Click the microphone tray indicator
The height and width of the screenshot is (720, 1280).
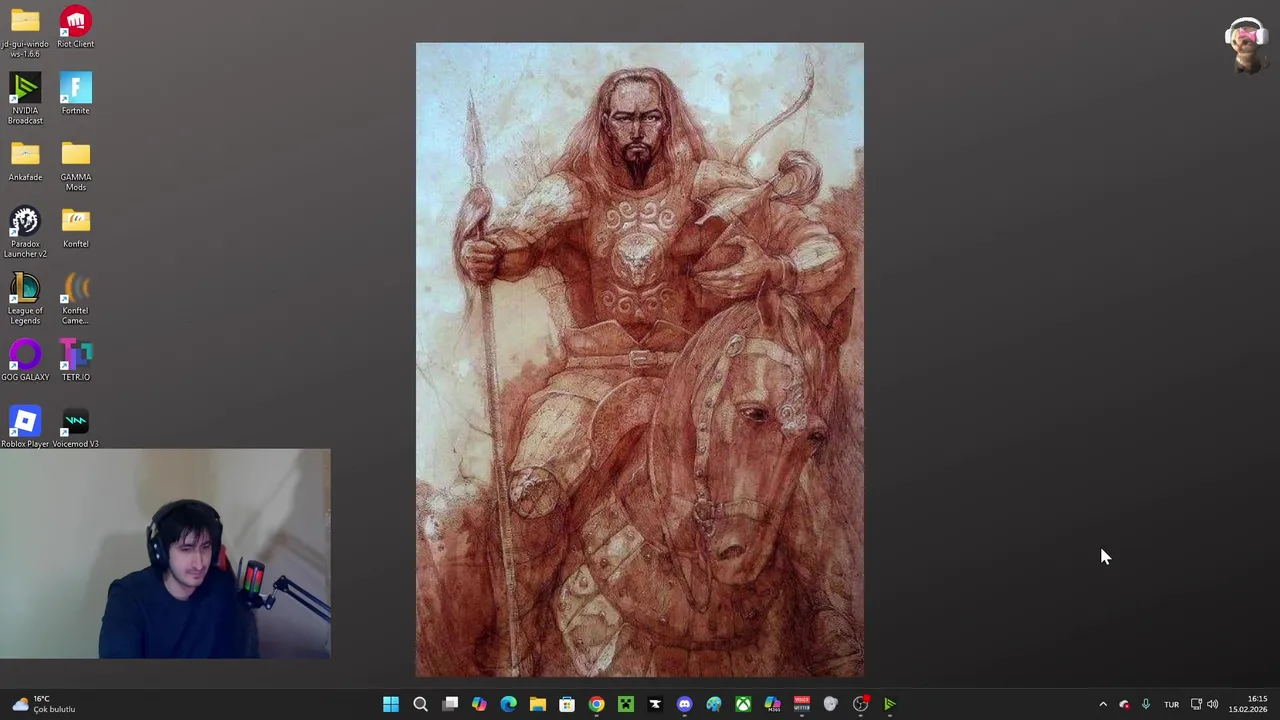pyautogui.click(x=1146, y=704)
